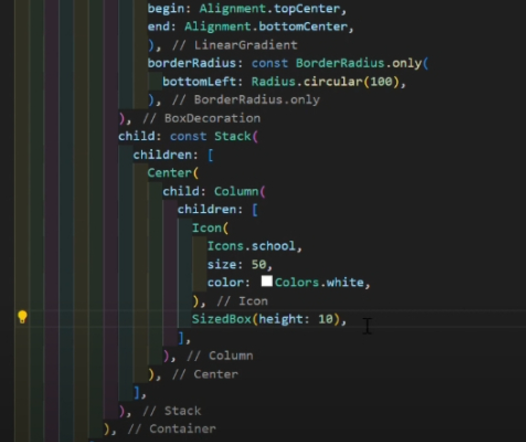Click the Icon( widget opening

210,228
